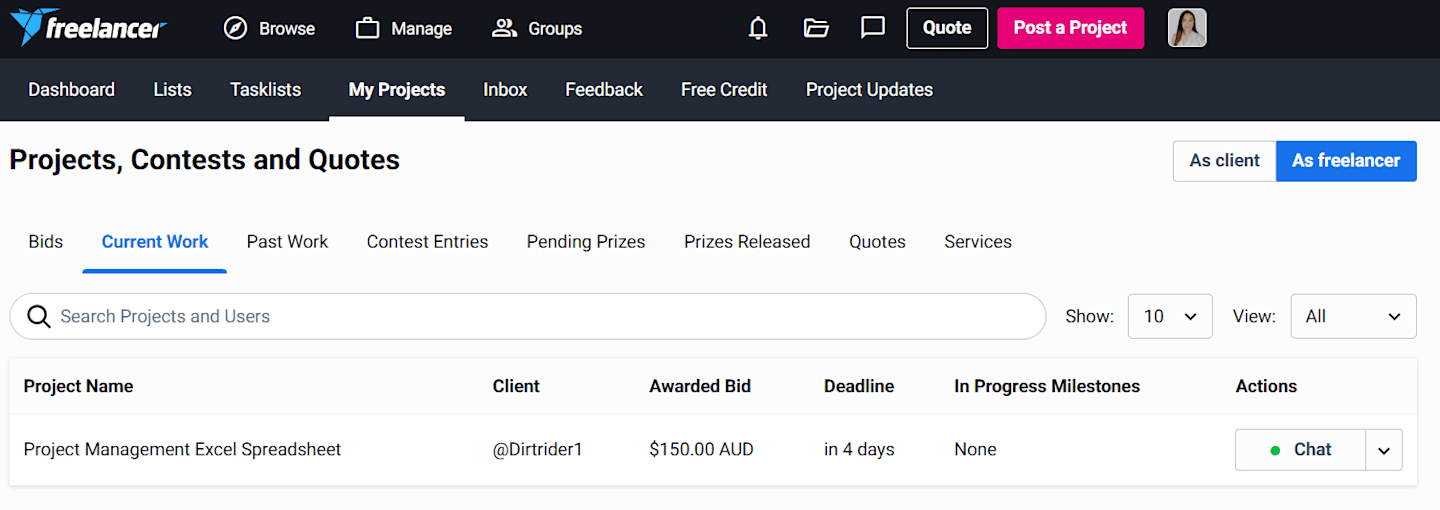Viewport: 1440px width, 510px height.
Task: Switch view to As freelancer
Action: 1346,160
